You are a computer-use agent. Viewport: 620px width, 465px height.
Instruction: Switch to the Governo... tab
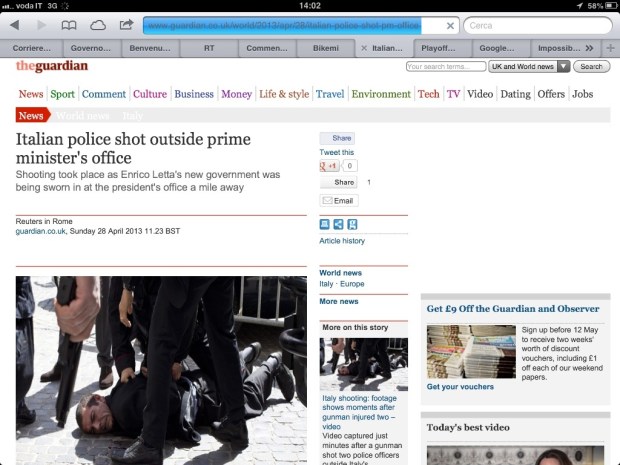point(91,48)
